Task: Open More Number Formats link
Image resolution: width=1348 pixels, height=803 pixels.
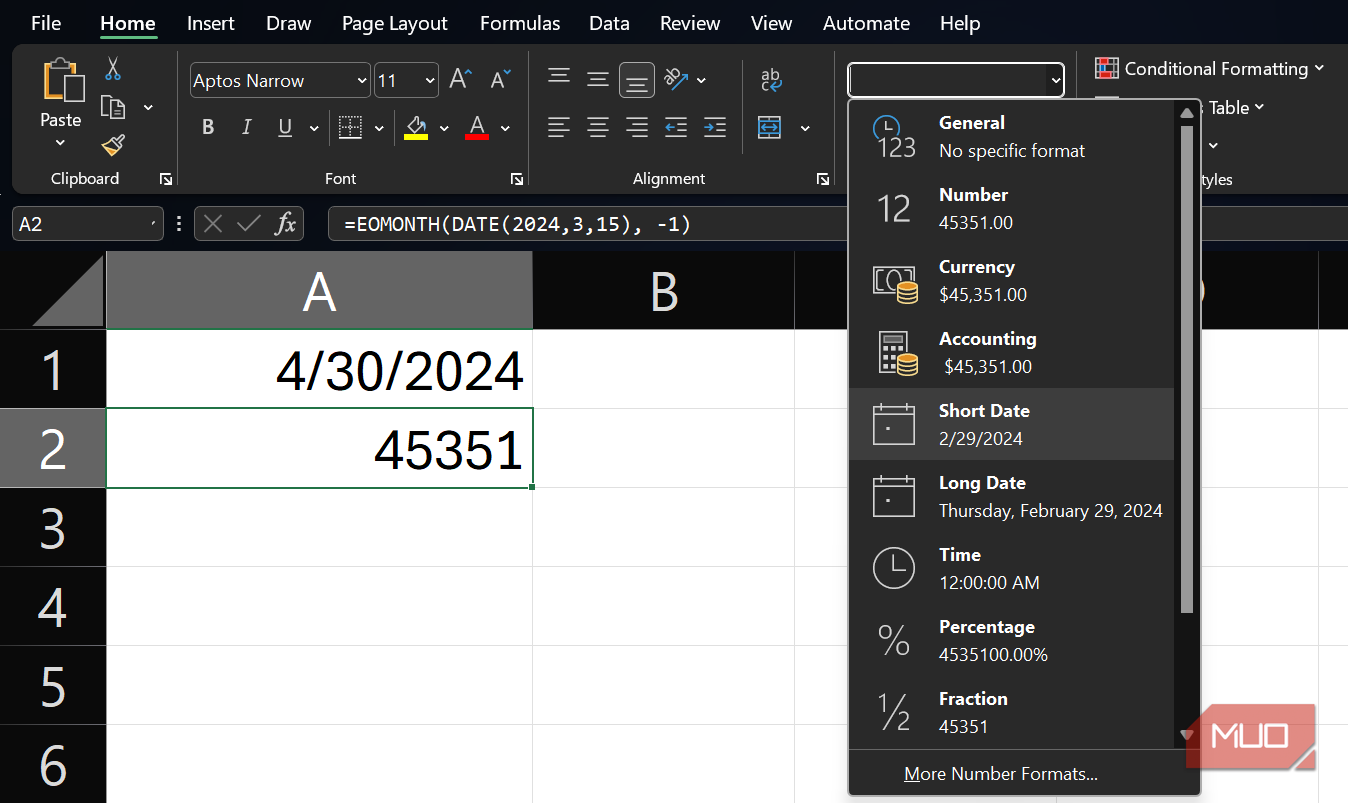Action: point(1000,774)
